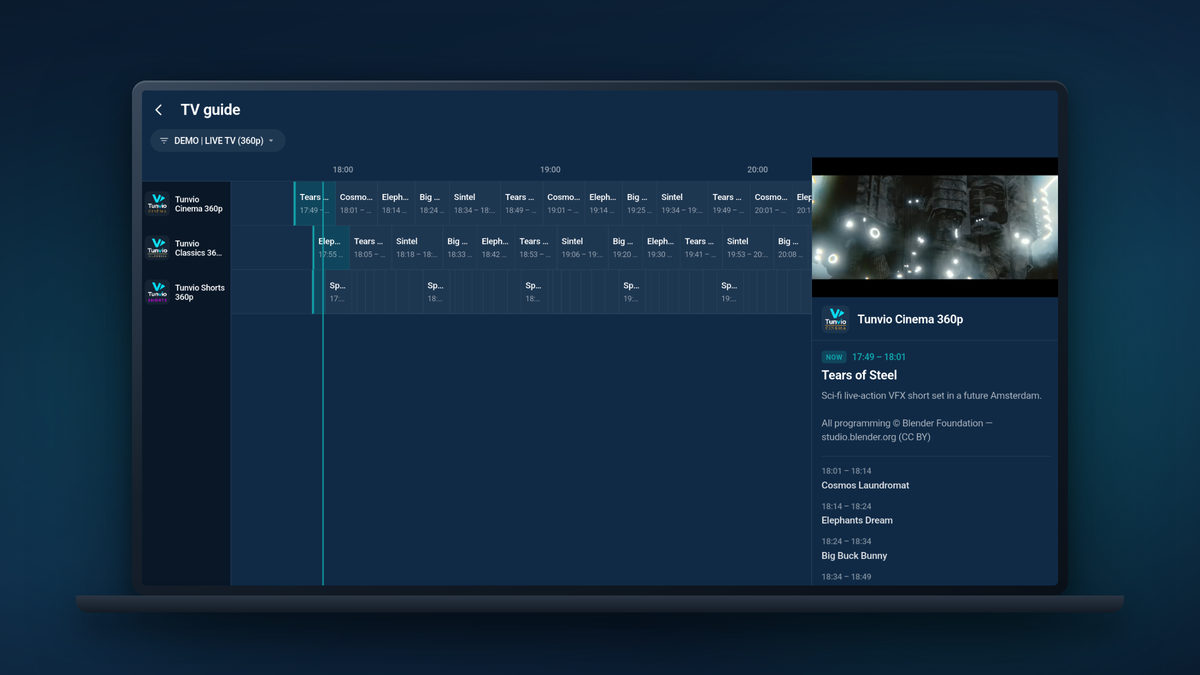Select Elephants Dream in upcoming list
Image resolution: width=1200 pixels, height=675 pixels.
857,520
